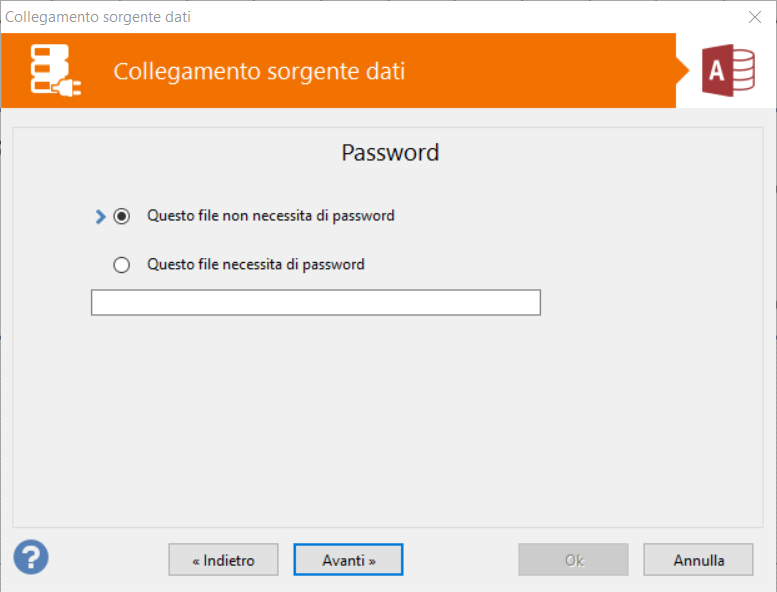Click the label text 'Questo file necessita di password'

click(255, 265)
